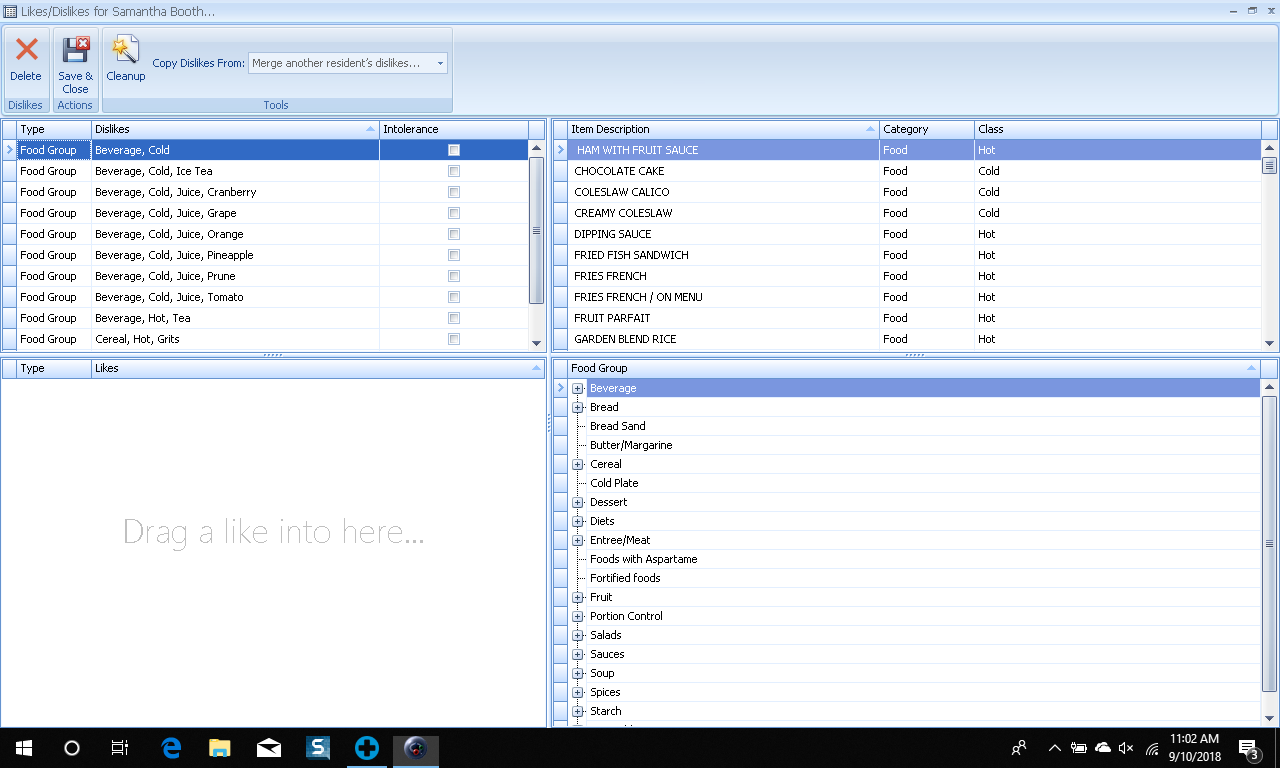1280x768 pixels.
Task: Click the window's grid title icon
Action: pos(10,11)
